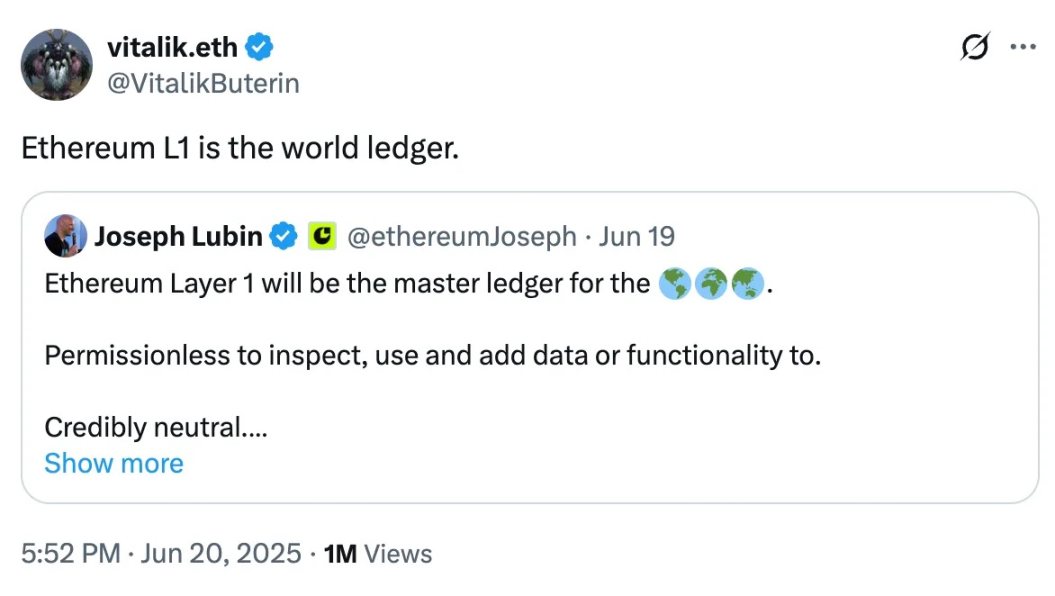
Task: Click the vitalik.eth display name
Action: point(170,46)
